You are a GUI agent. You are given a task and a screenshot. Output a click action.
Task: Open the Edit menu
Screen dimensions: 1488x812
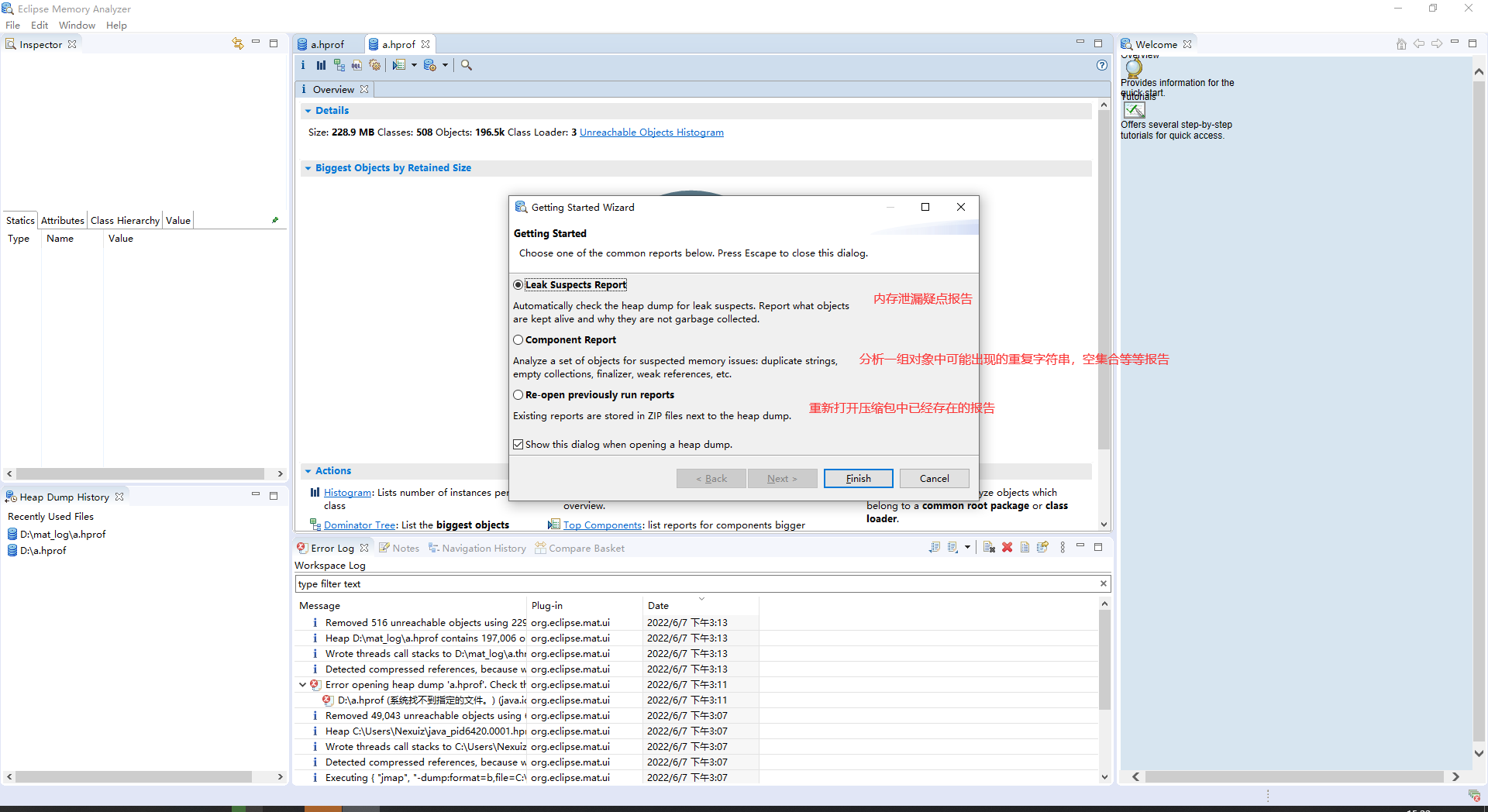40,25
